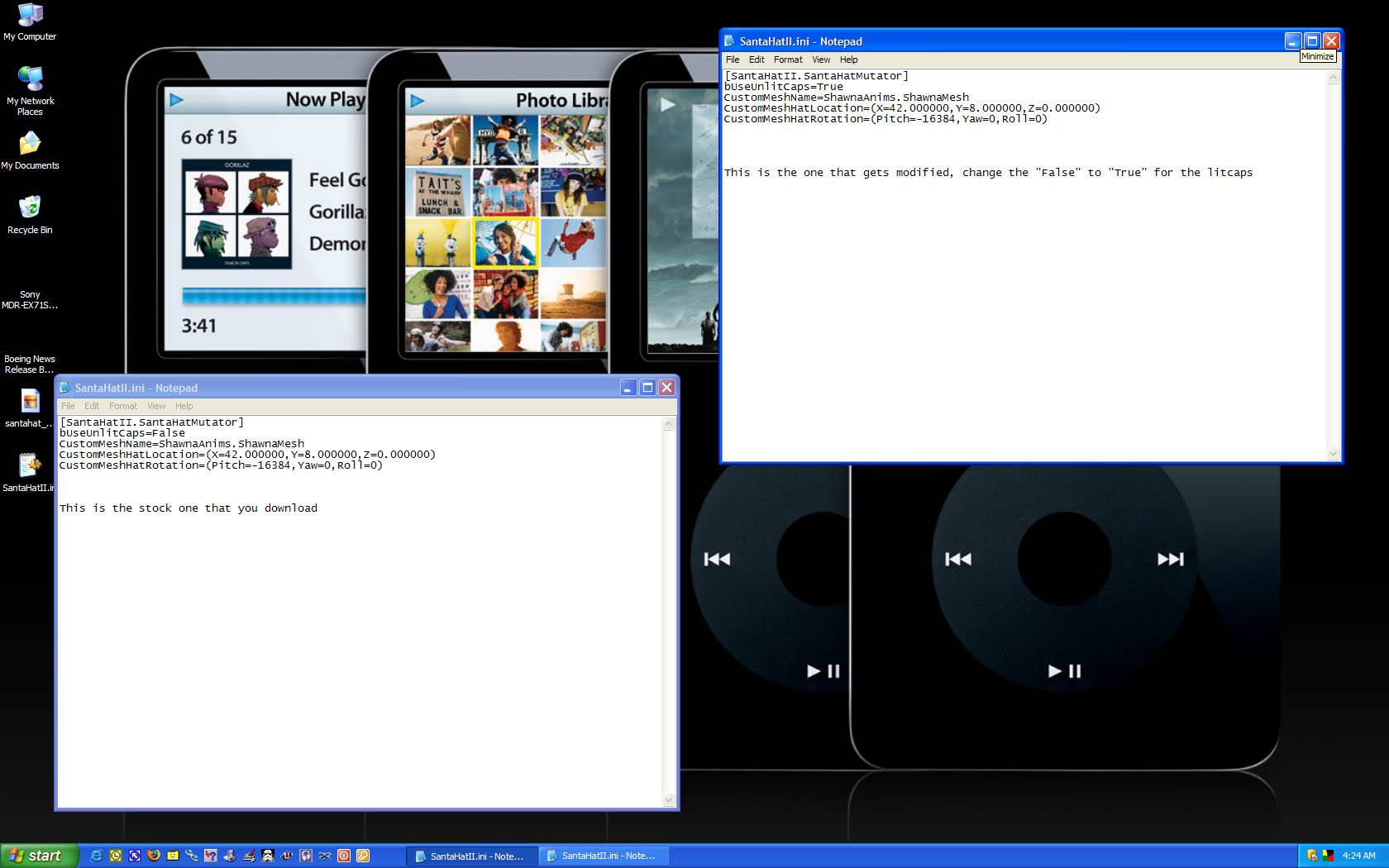The image size is (1389, 868).
Task: Click the line 'bUseUnlitCaps=False'
Action: tap(122, 432)
